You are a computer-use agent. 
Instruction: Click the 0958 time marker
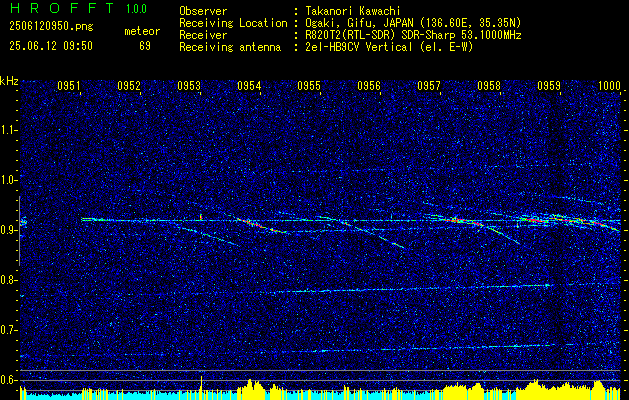(x=489, y=86)
